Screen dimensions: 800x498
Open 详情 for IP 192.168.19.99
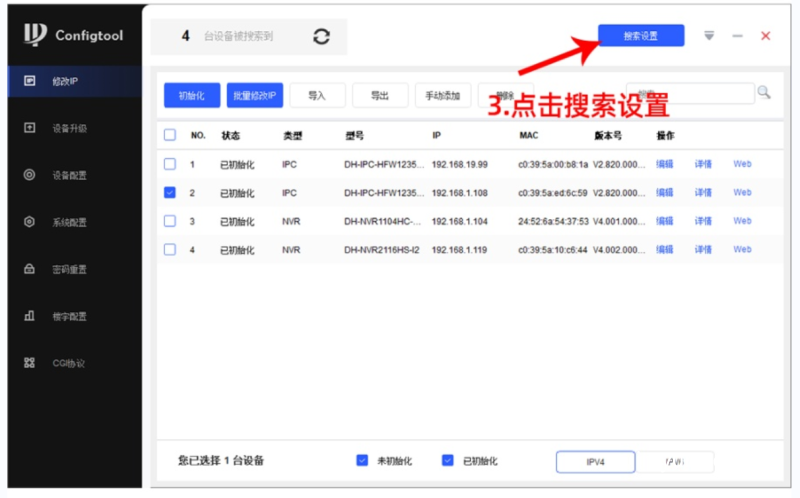click(703, 164)
